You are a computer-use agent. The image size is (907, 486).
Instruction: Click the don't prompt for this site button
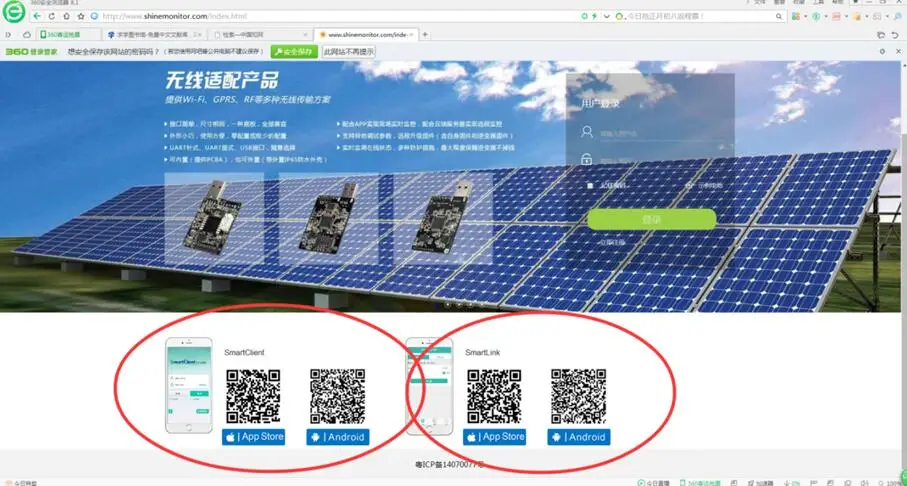349,51
